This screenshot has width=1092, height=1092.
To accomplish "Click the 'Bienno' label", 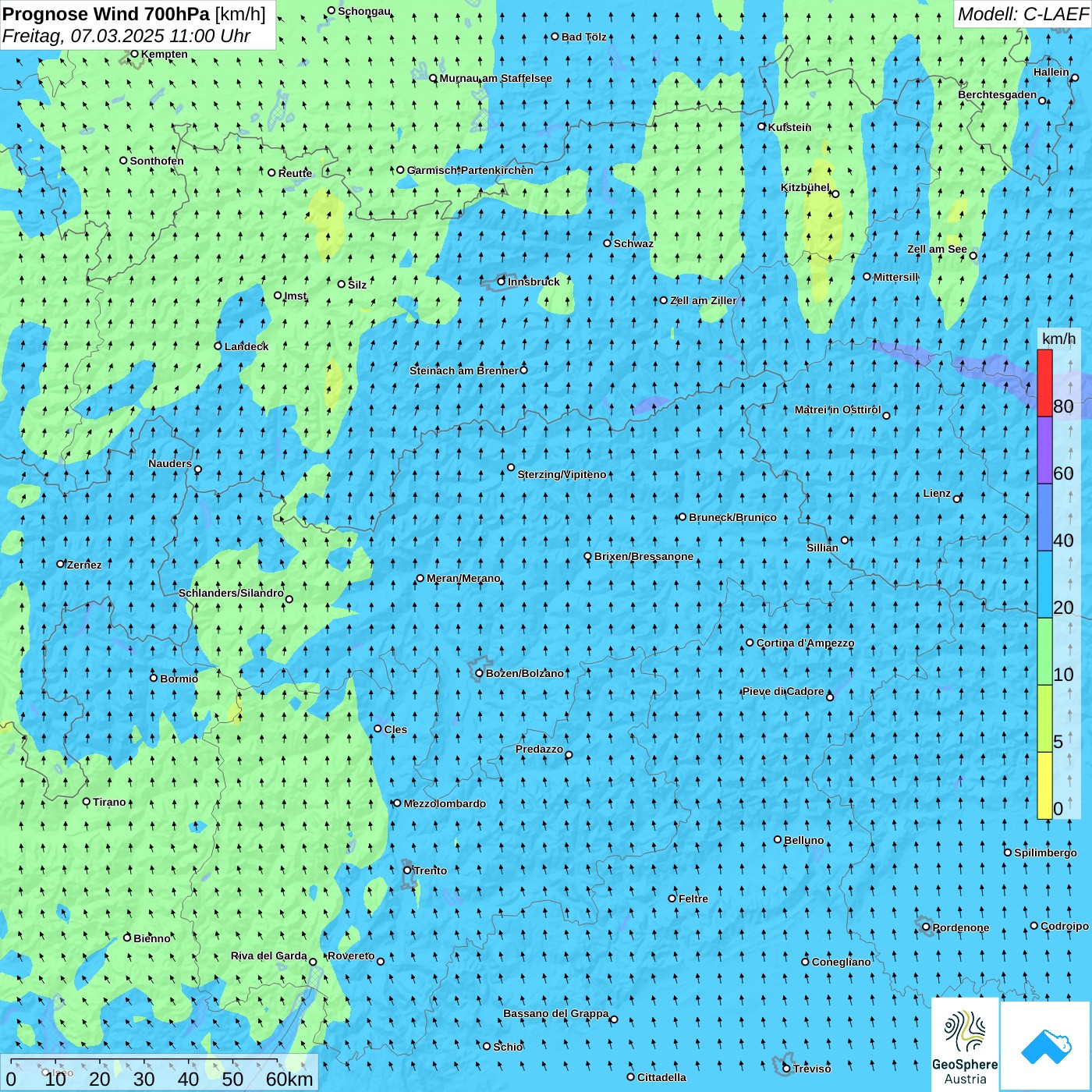I will coord(152,938).
